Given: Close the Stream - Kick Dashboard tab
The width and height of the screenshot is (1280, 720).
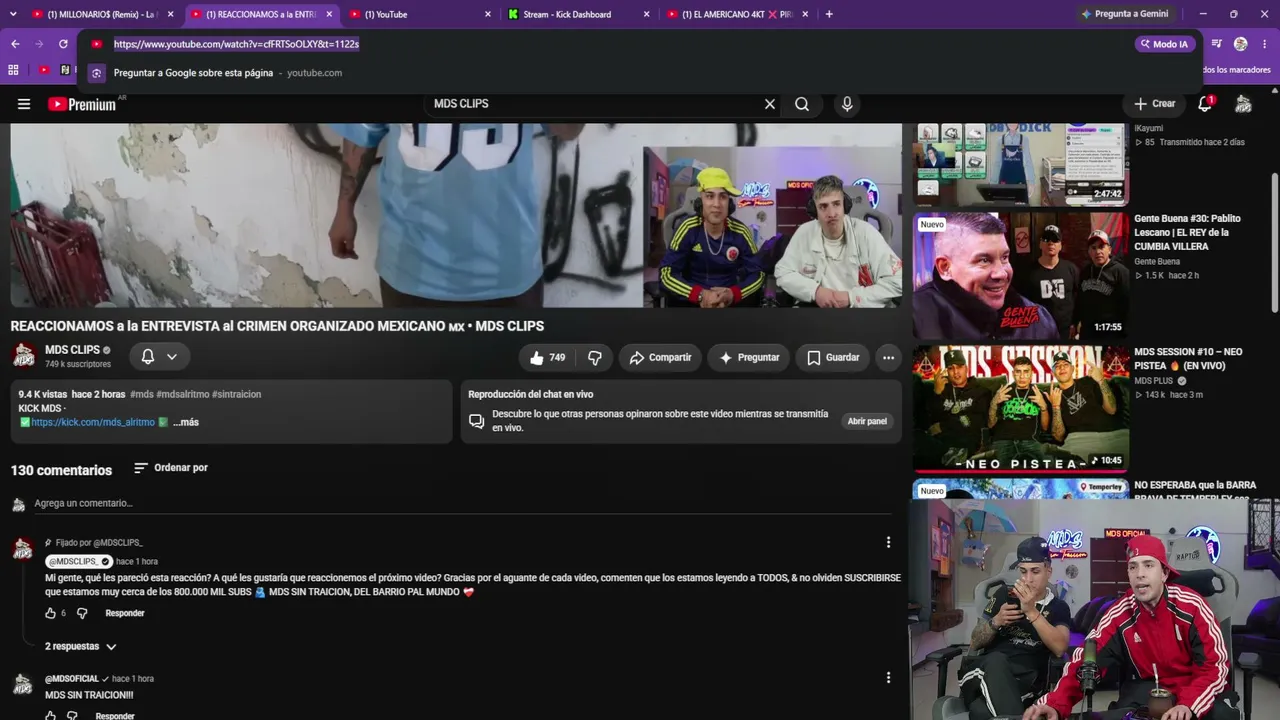Looking at the screenshot, I should point(646,14).
